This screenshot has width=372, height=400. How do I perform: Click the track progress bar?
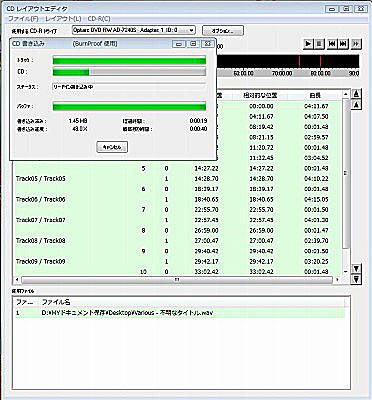click(129, 60)
